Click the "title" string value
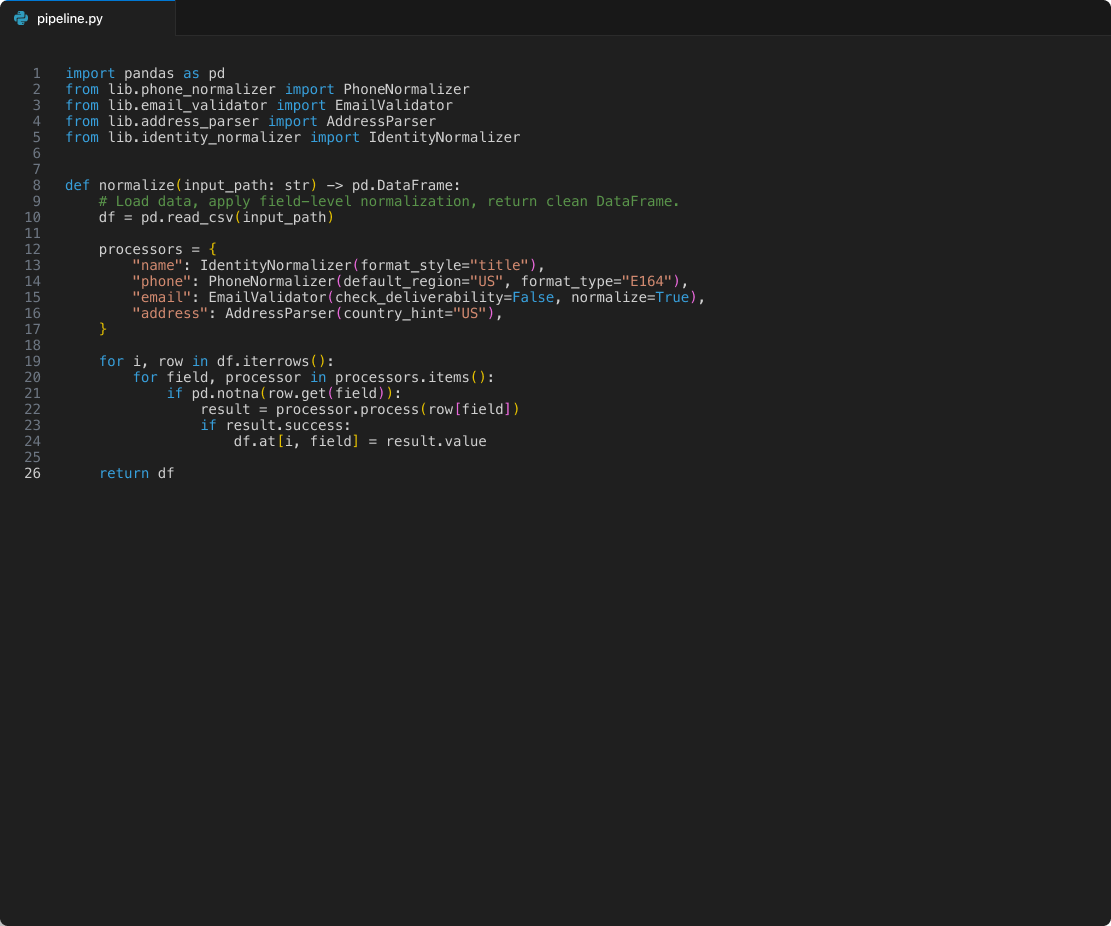Viewport: 1111px width, 926px height. pos(499,266)
